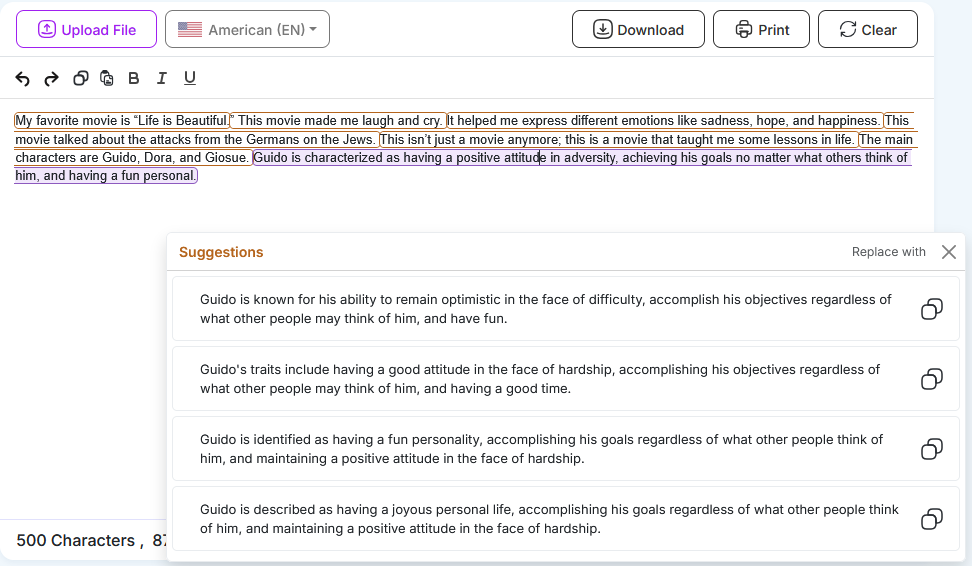
Task: Click the Paste clipboard icon
Action: 107,78
